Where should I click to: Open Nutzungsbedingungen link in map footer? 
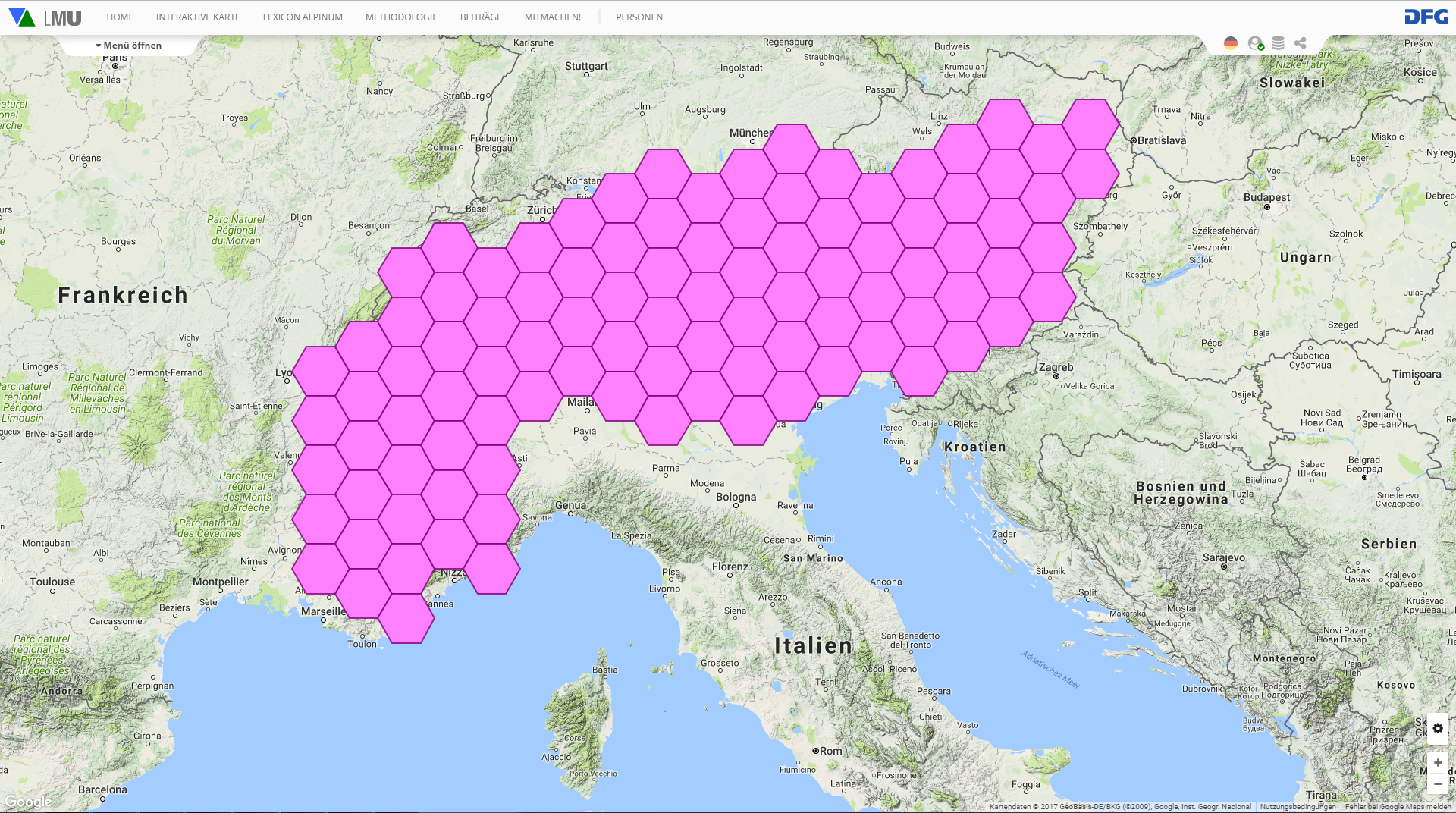pos(1298,807)
